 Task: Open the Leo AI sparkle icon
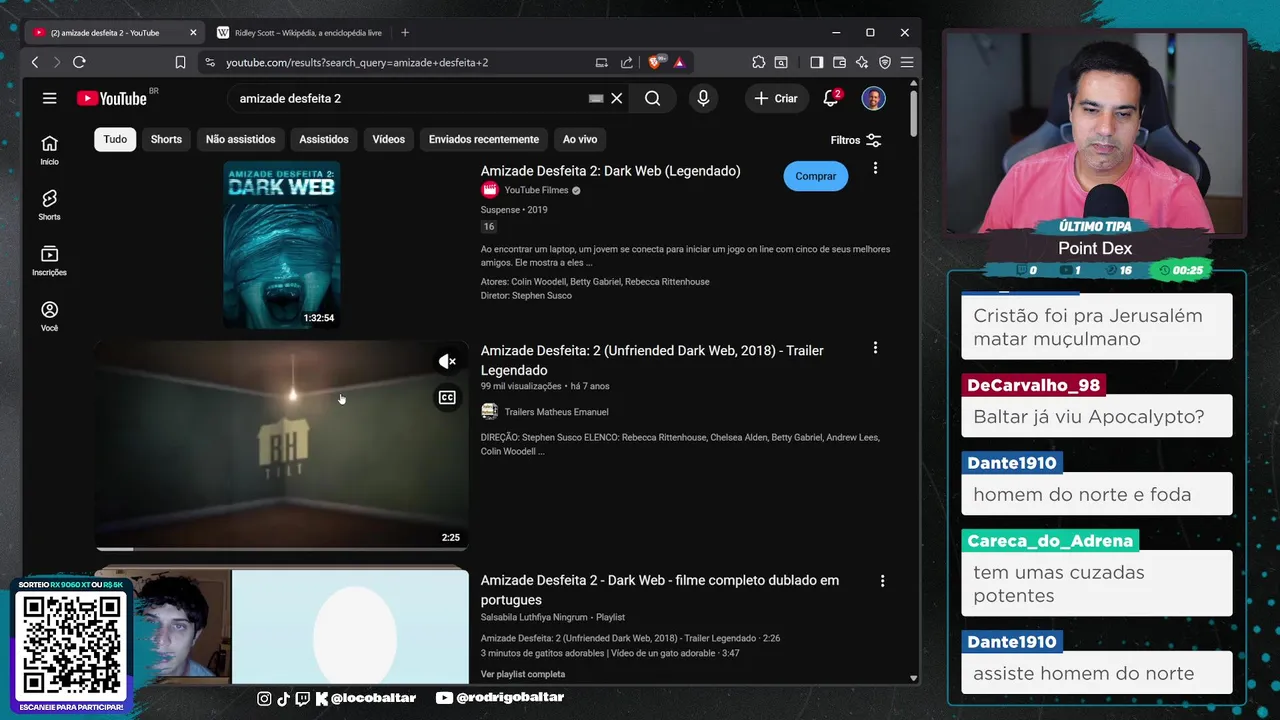[x=862, y=62]
